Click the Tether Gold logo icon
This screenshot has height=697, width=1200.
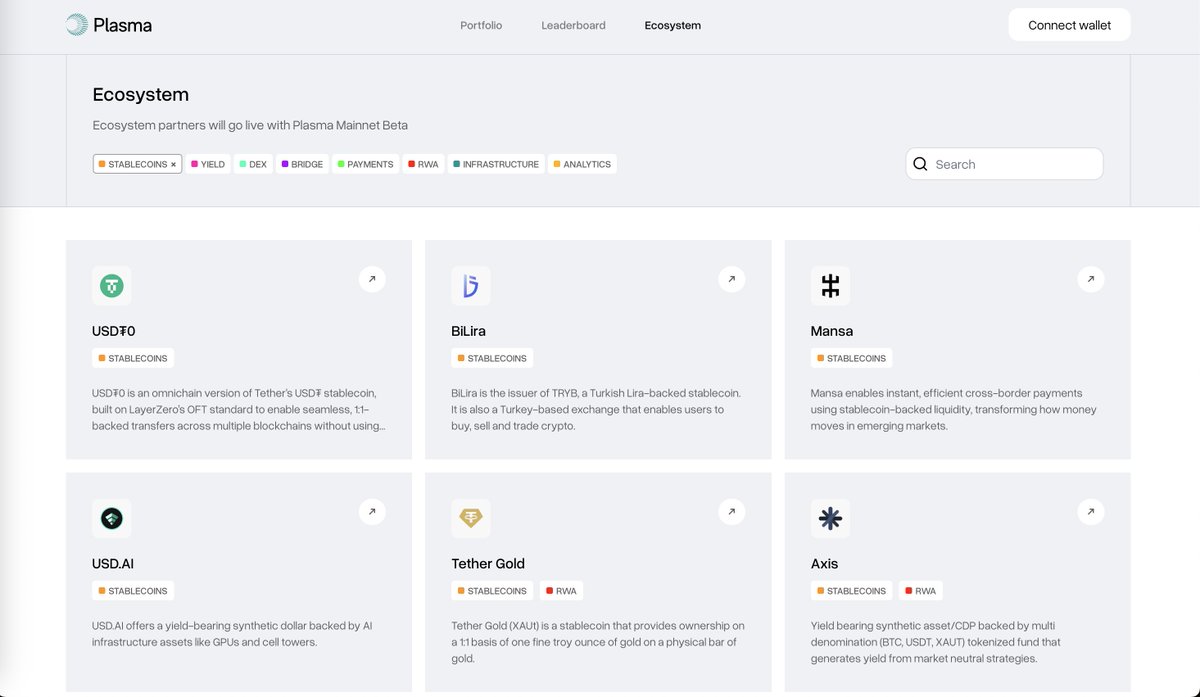click(x=470, y=519)
